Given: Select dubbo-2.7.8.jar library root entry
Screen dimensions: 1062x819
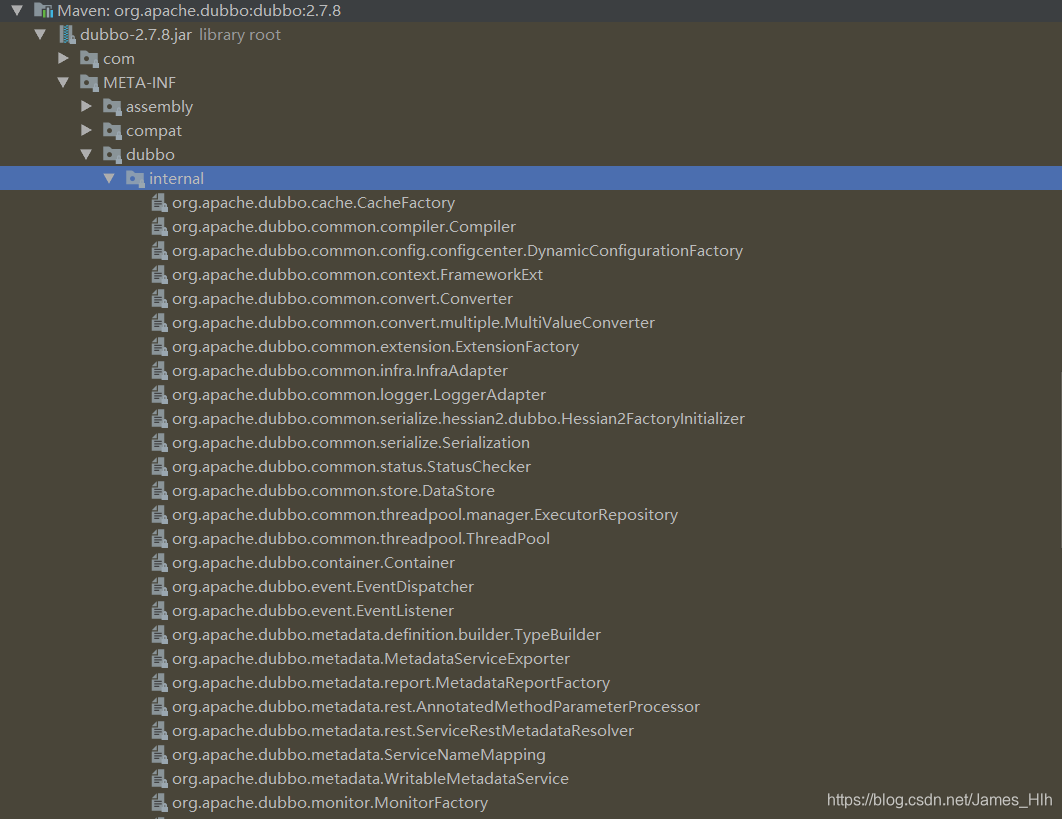Looking at the screenshot, I should 180,35.
